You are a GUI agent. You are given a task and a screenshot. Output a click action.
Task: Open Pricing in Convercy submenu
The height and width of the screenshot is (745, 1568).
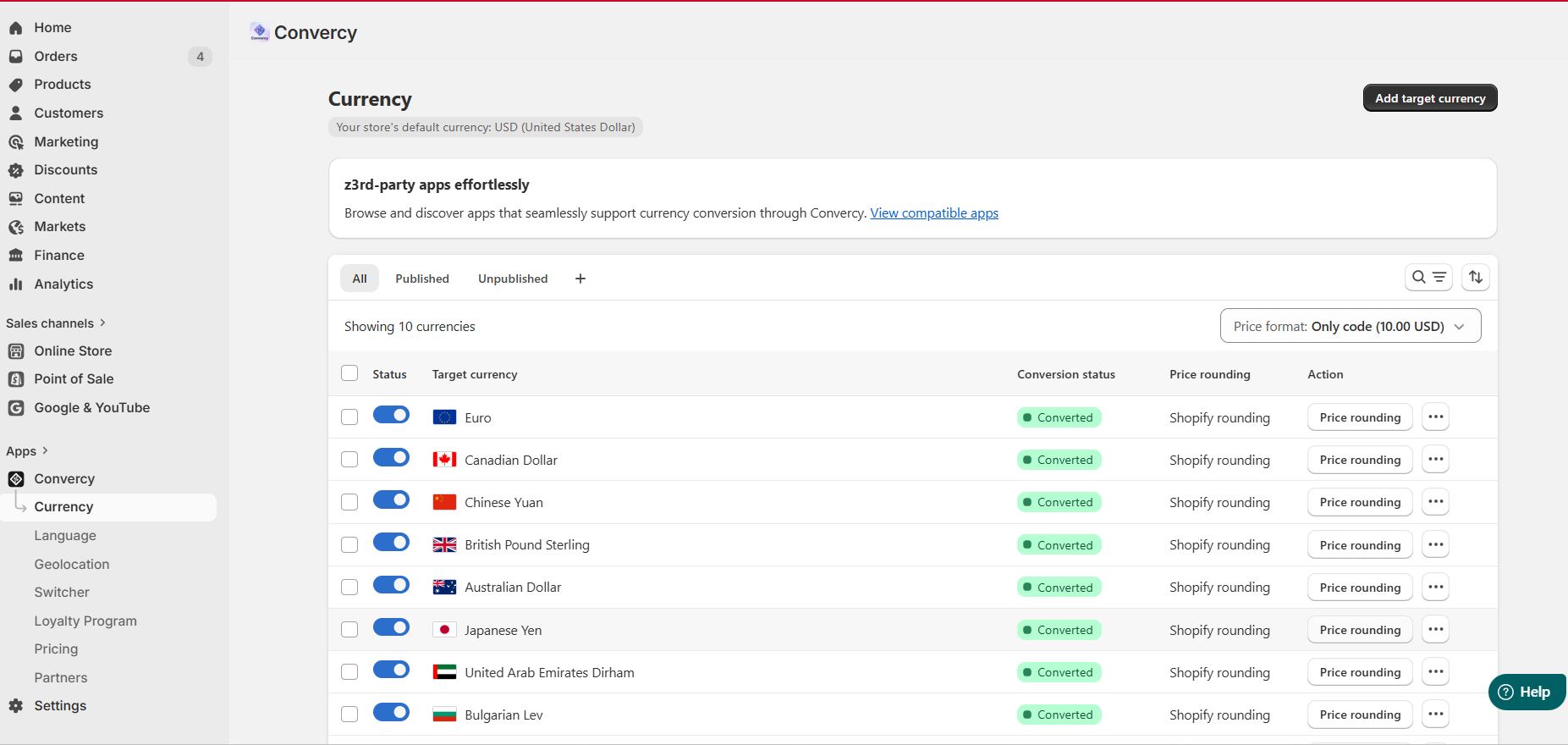tap(56, 648)
